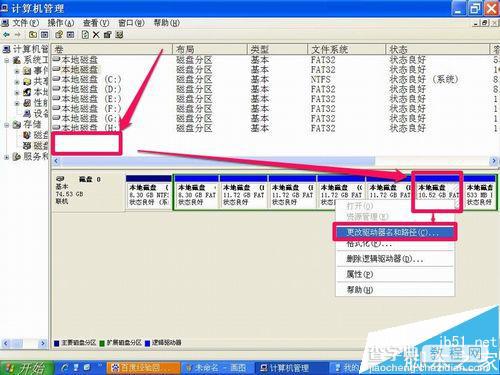Collapse the 存储 tree node
The image size is (500, 375).
(7, 125)
